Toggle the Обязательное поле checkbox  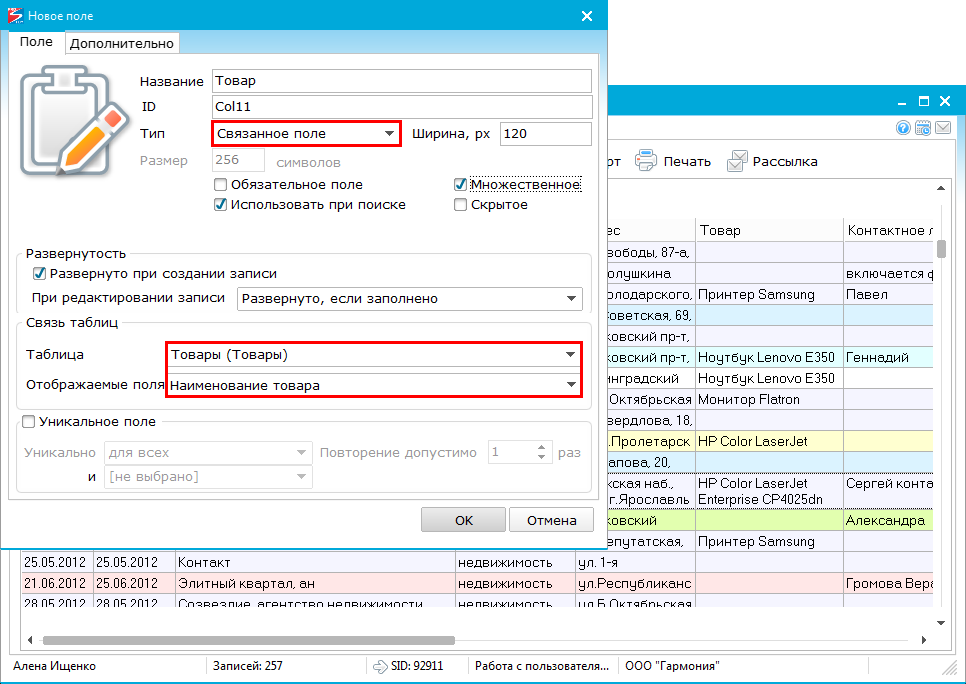tap(220, 184)
